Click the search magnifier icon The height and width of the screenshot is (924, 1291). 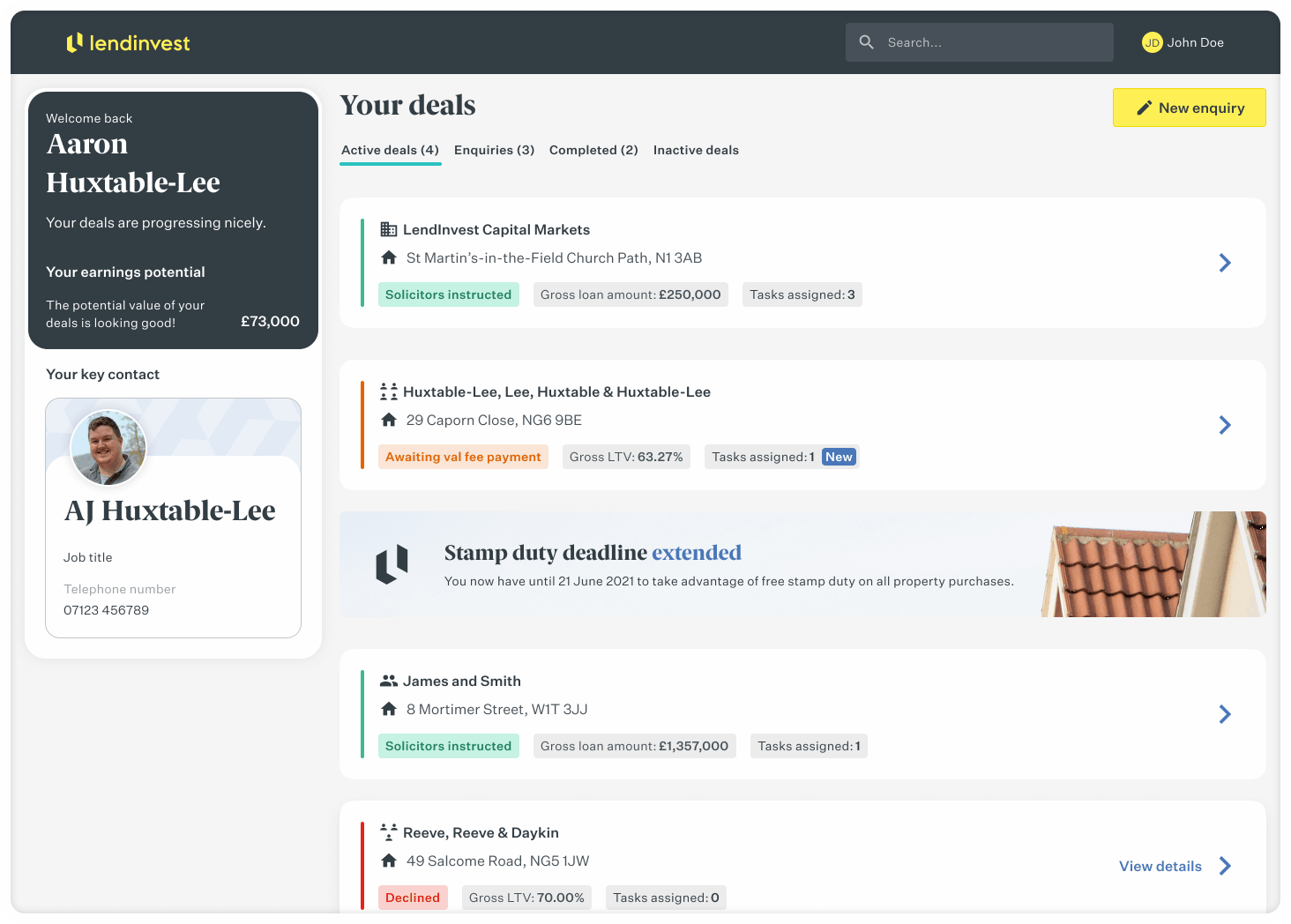point(867,41)
